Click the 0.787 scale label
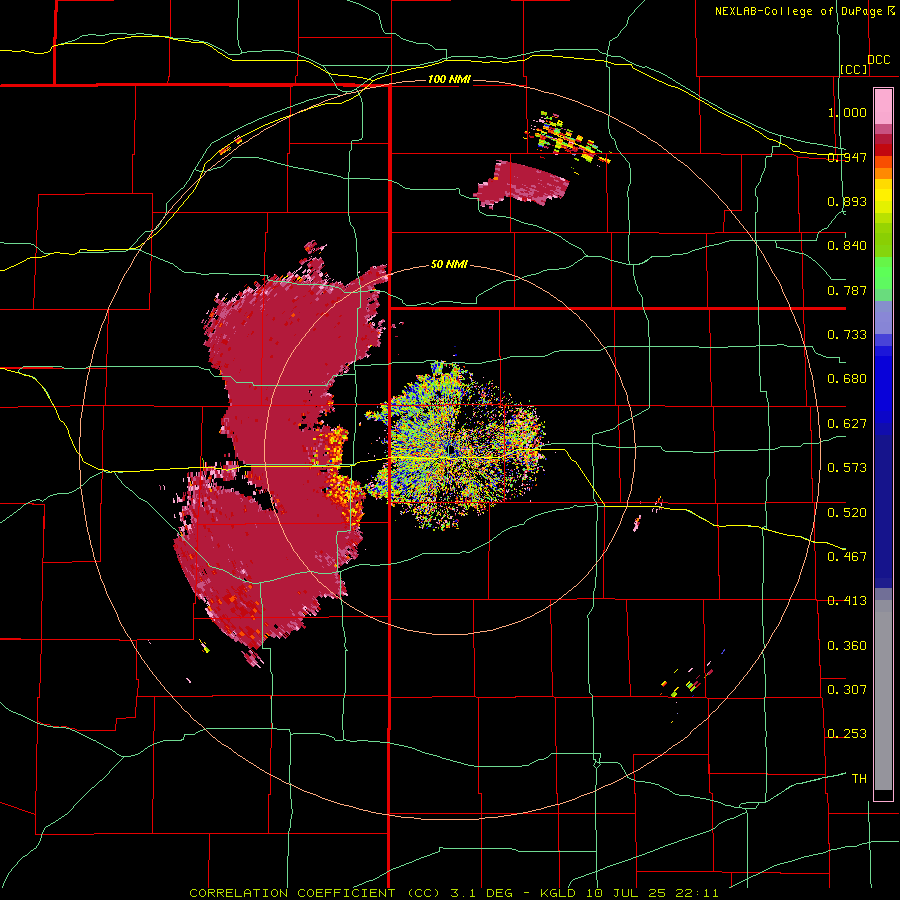This screenshot has height=900, width=900. pyautogui.click(x=847, y=290)
